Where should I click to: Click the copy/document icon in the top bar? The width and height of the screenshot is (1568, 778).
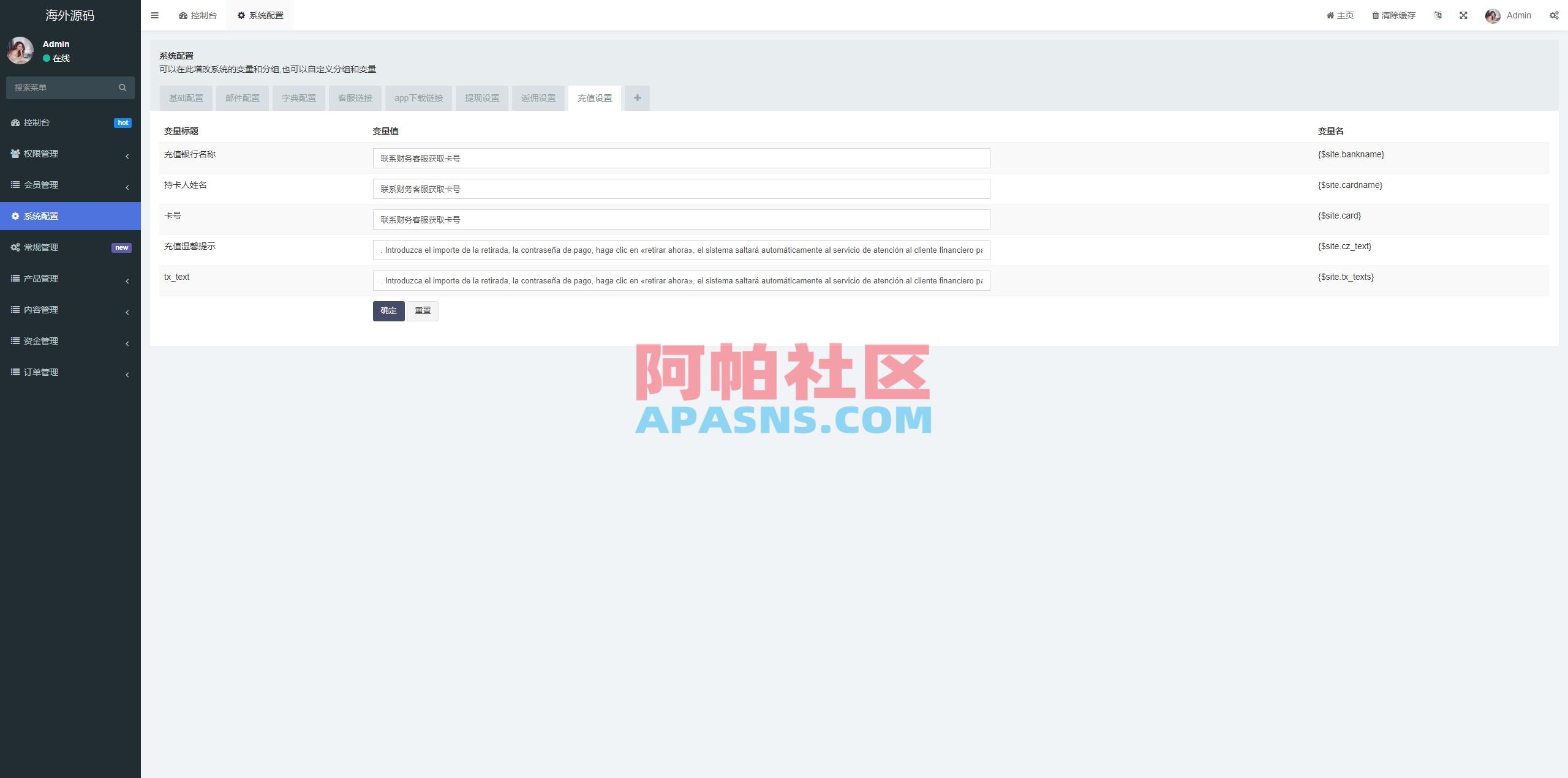click(x=1438, y=15)
